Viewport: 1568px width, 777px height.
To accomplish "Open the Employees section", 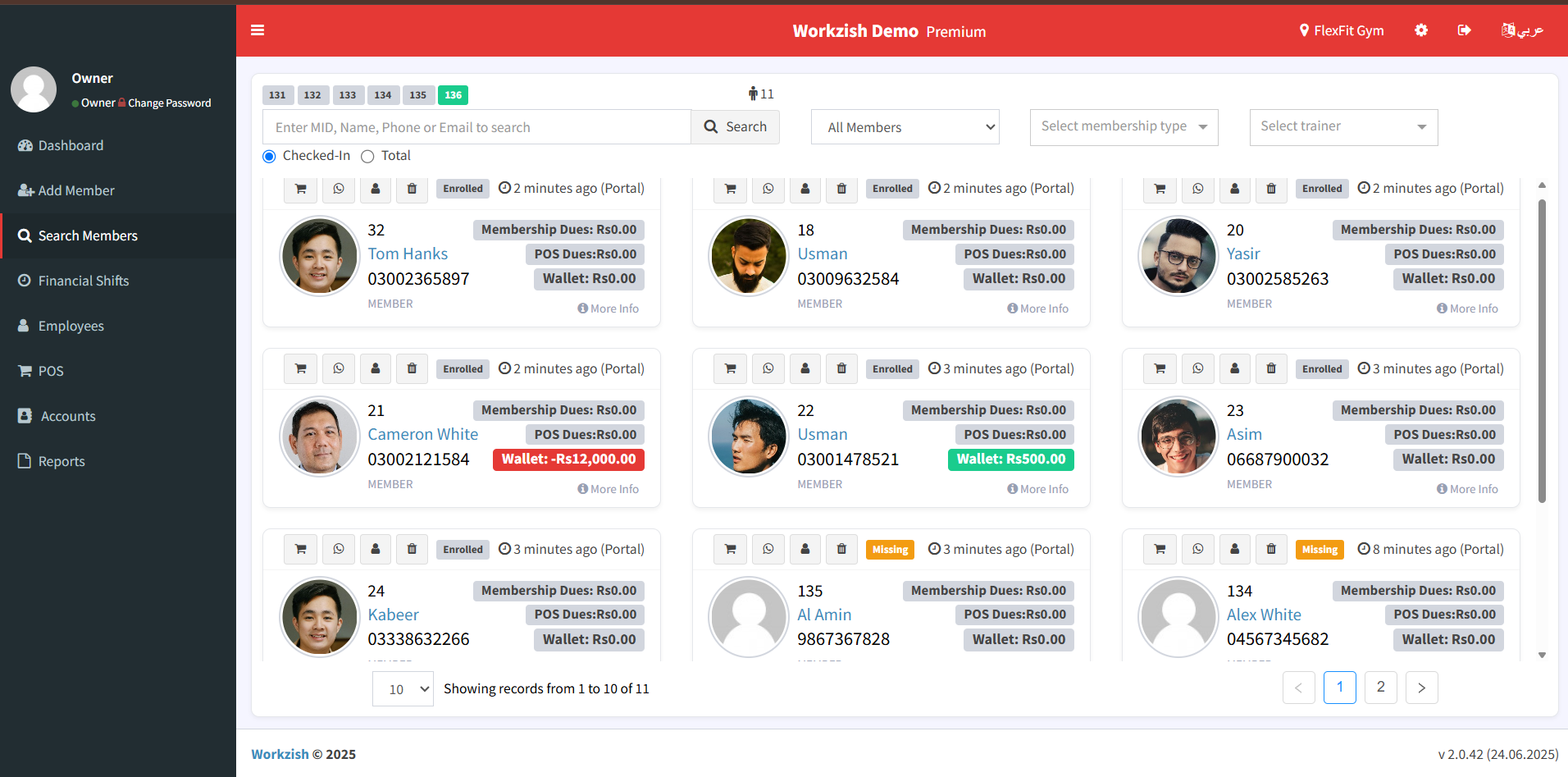I will click(118, 326).
